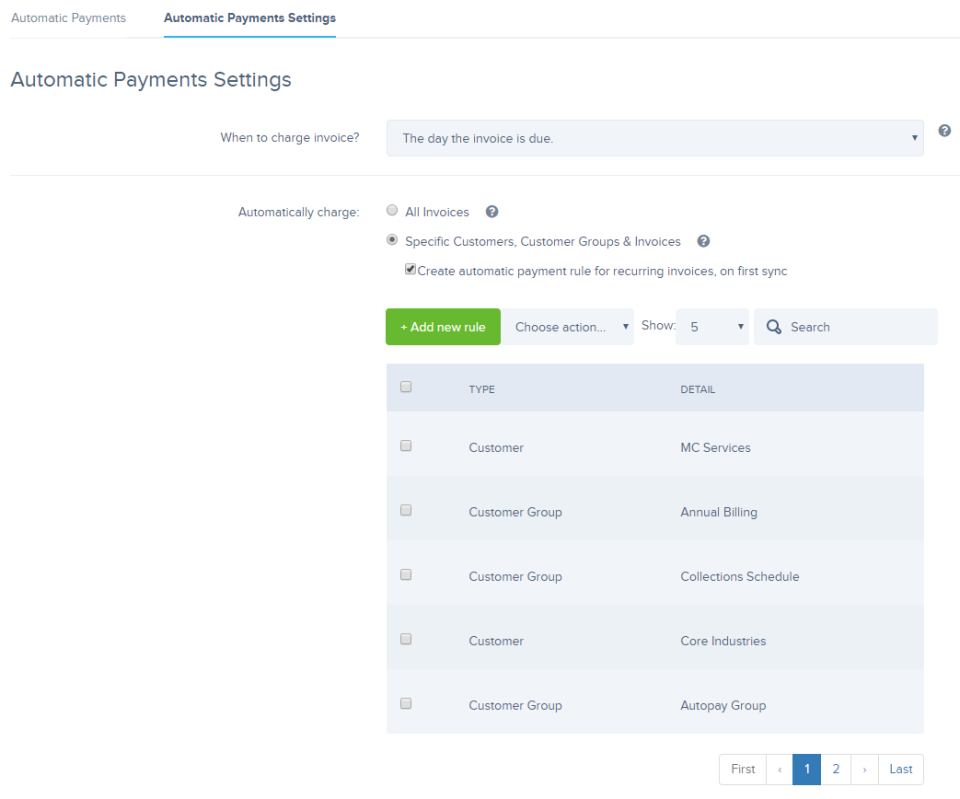Open help for when to charge invoice
This screenshot has width=960, height=799.
coord(944,130)
